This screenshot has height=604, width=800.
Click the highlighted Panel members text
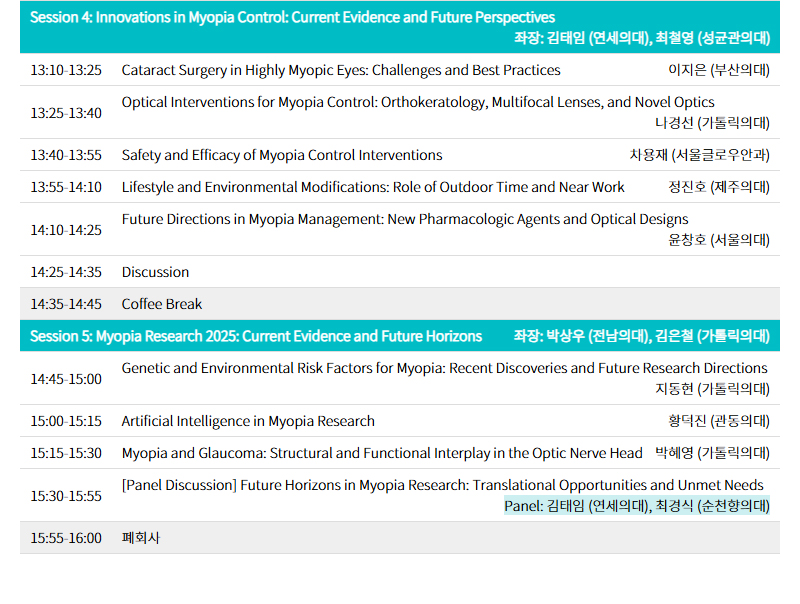636,506
